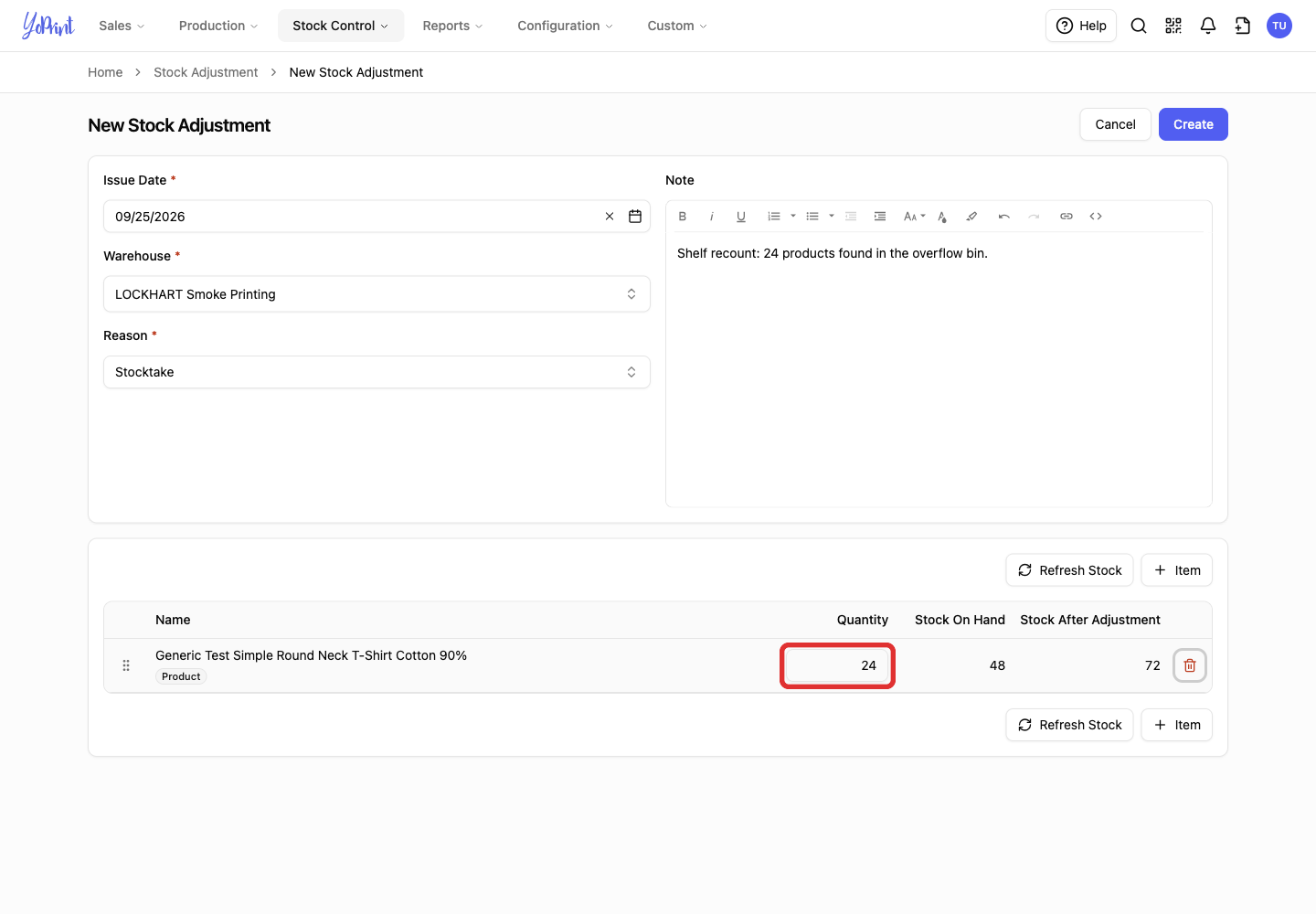
Task: Clear the Issue Date value
Action: (x=610, y=217)
